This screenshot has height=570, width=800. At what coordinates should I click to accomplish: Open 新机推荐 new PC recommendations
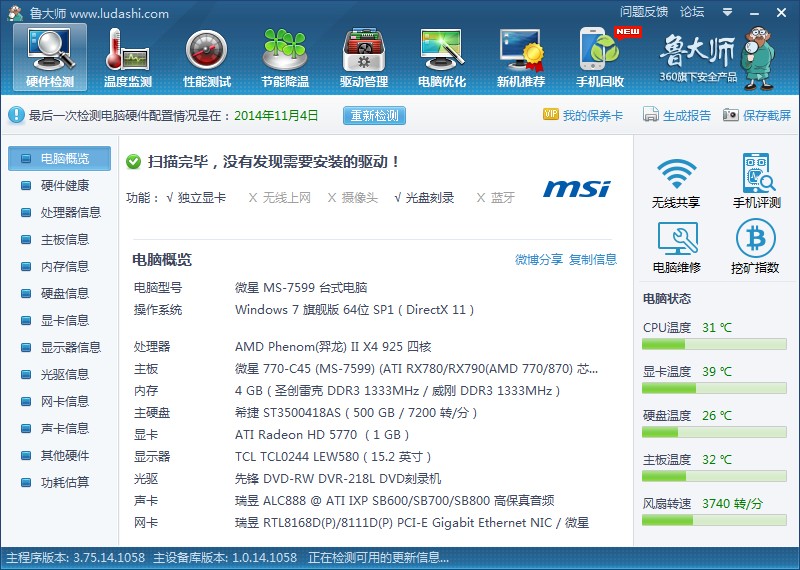coord(521,58)
